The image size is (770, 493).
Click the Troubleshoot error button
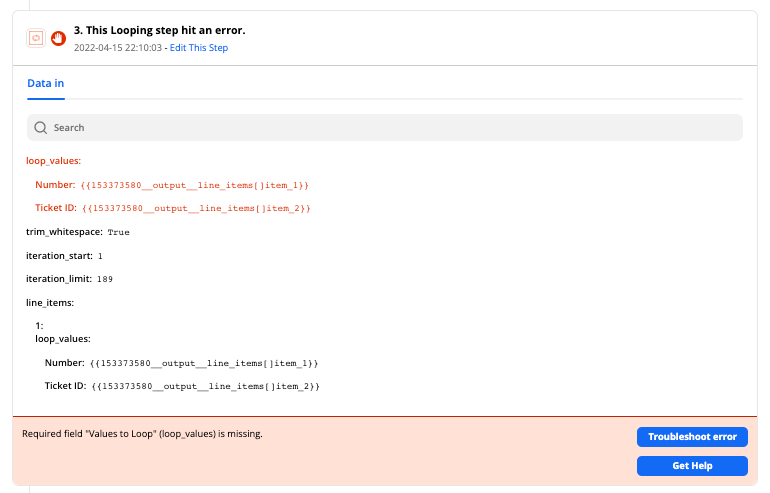692,437
